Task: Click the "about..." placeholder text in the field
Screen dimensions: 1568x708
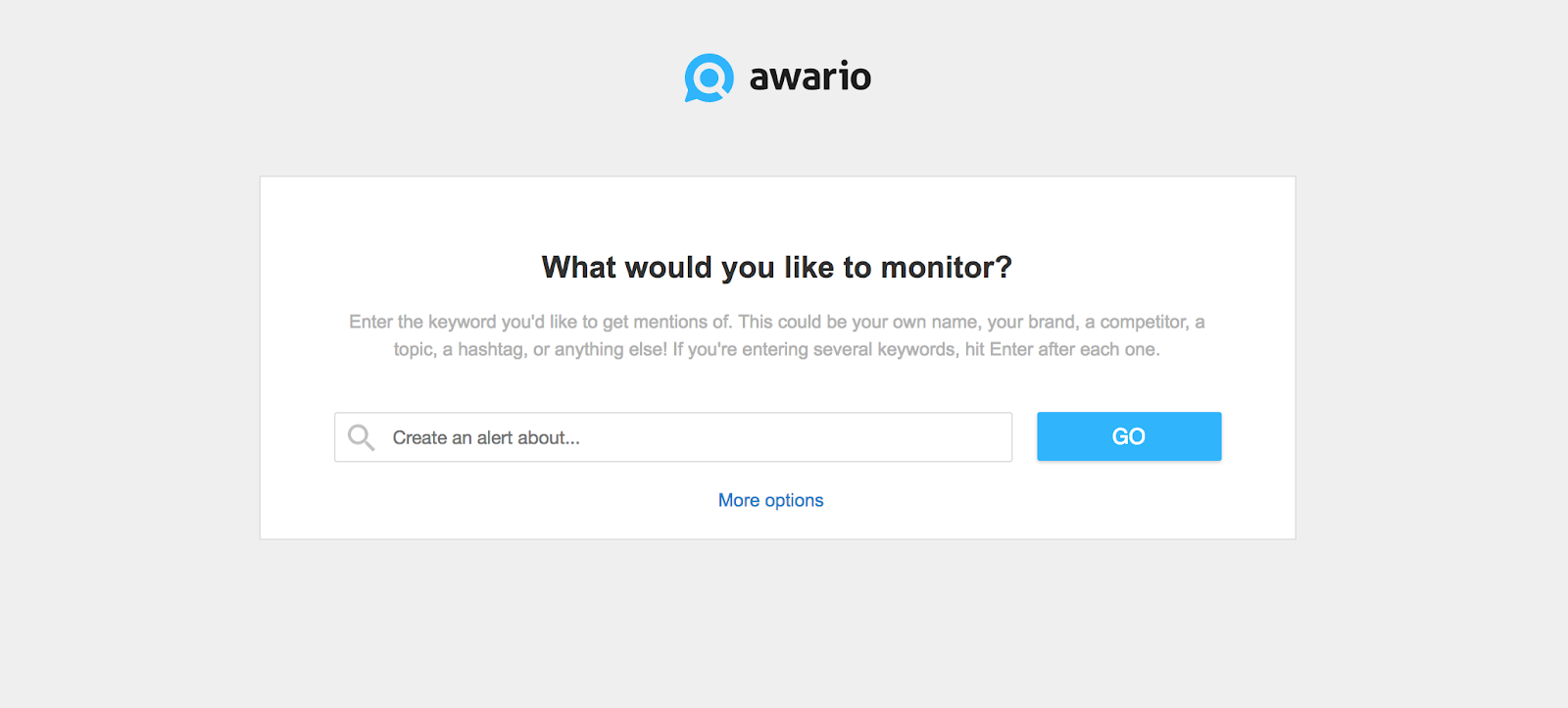Action: tap(549, 438)
